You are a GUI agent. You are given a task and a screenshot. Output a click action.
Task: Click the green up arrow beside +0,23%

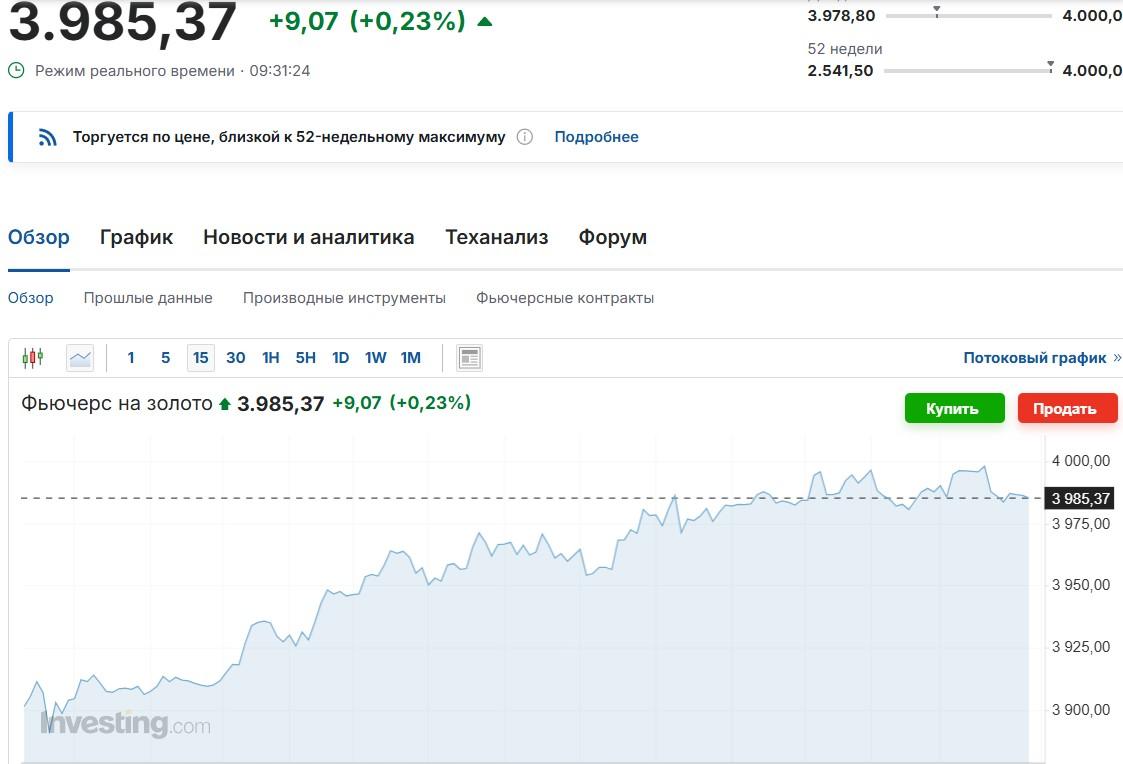tap(485, 21)
